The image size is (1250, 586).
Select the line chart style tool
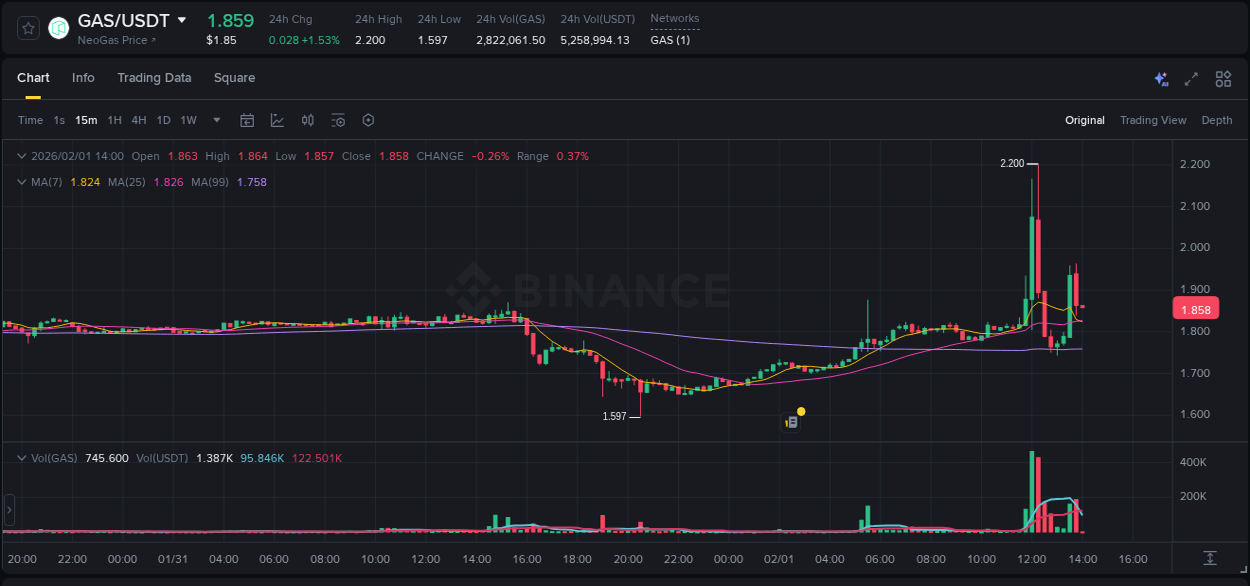(x=277, y=119)
